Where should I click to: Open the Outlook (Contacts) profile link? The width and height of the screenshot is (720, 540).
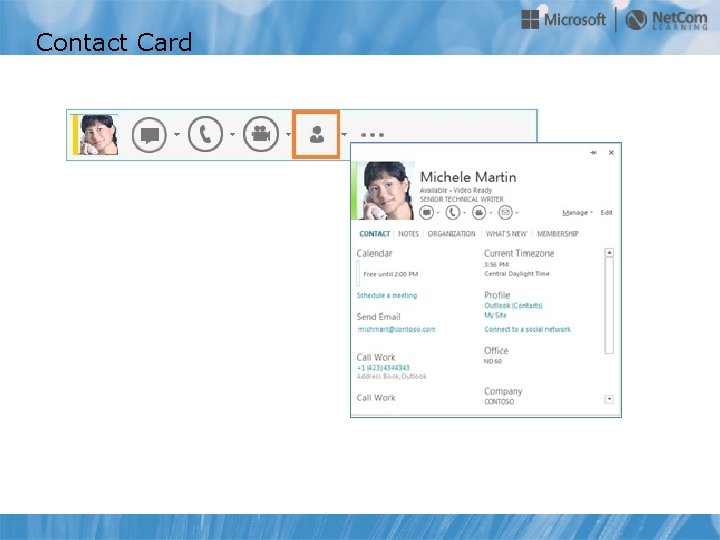click(x=513, y=305)
